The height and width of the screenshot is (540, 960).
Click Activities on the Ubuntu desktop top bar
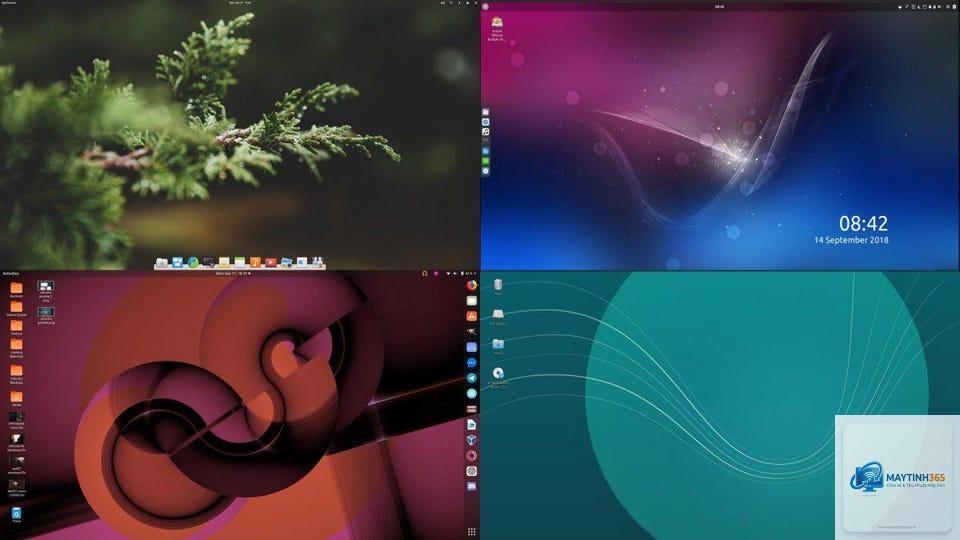coord(11,274)
